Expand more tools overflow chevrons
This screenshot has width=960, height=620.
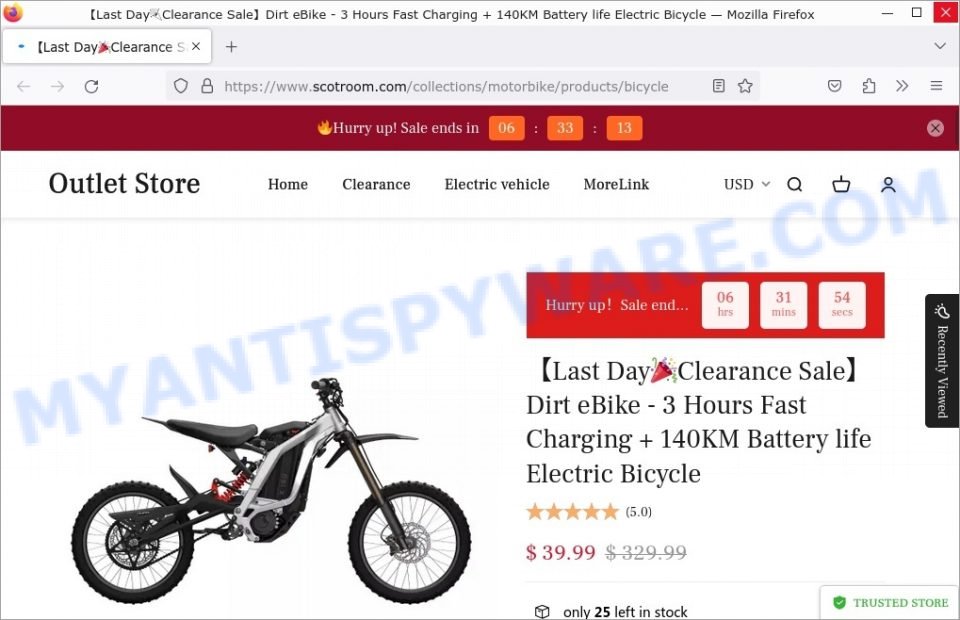click(902, 86)
